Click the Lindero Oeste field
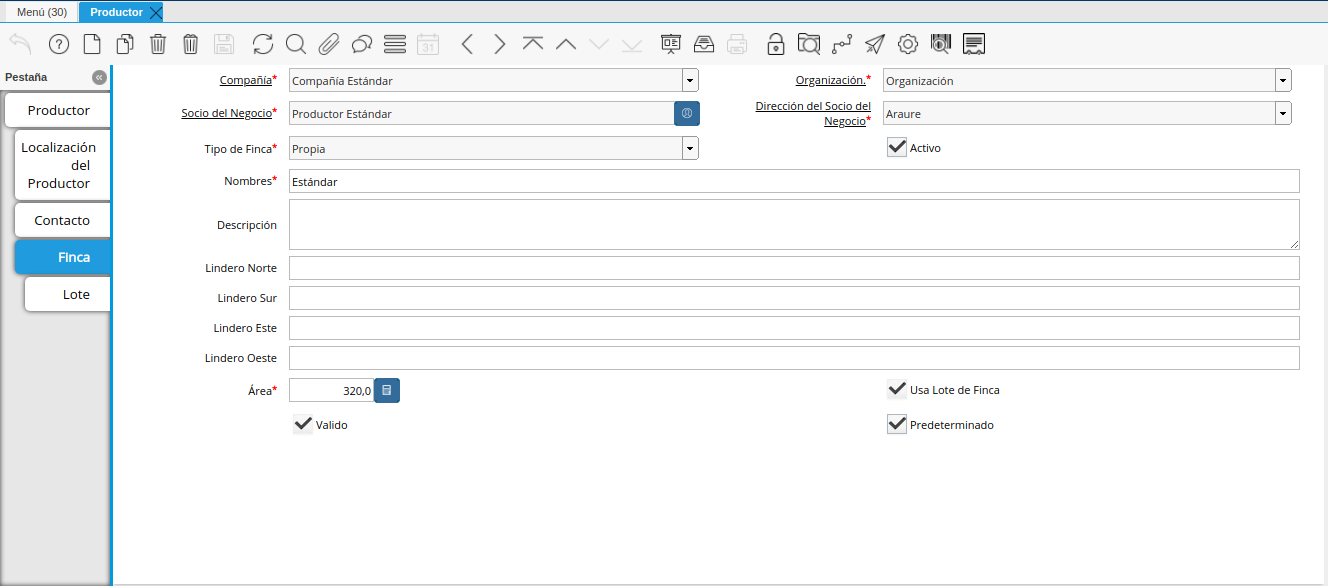 point(794,358)
